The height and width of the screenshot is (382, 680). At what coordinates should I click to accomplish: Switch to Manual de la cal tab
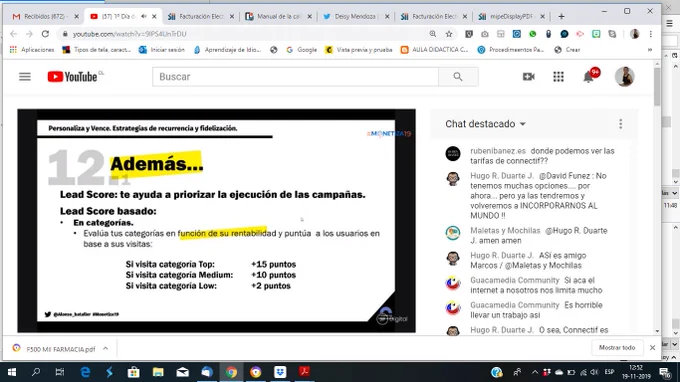coord(278,16)
